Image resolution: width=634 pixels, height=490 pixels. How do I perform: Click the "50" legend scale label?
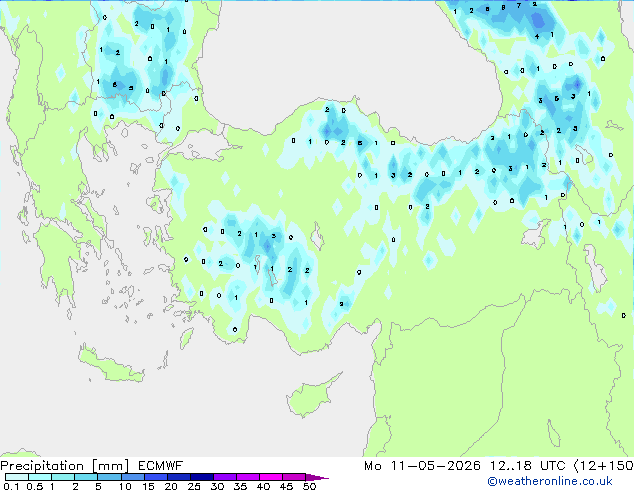309,486
